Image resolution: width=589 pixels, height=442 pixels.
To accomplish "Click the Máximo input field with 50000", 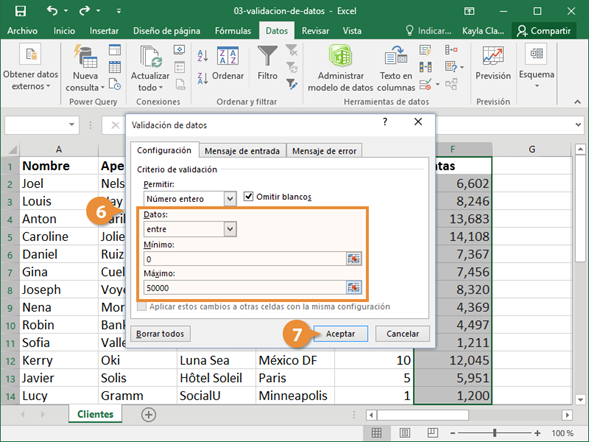I will coord(245,288).
